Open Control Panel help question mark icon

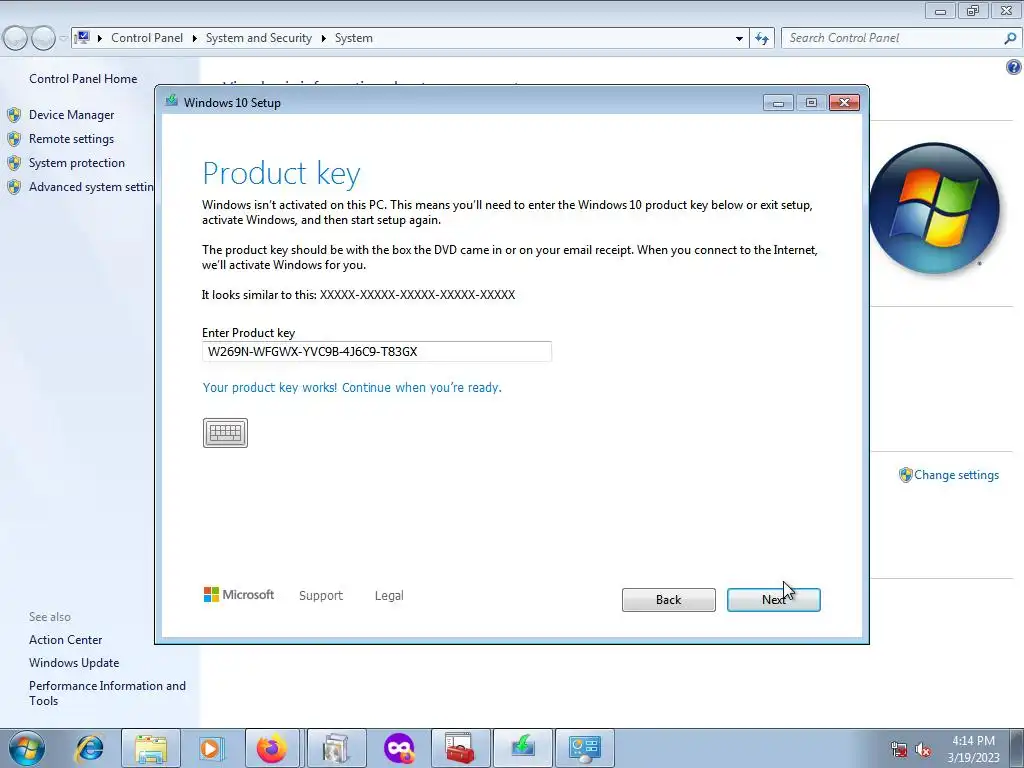click(x=1013, y=67)
